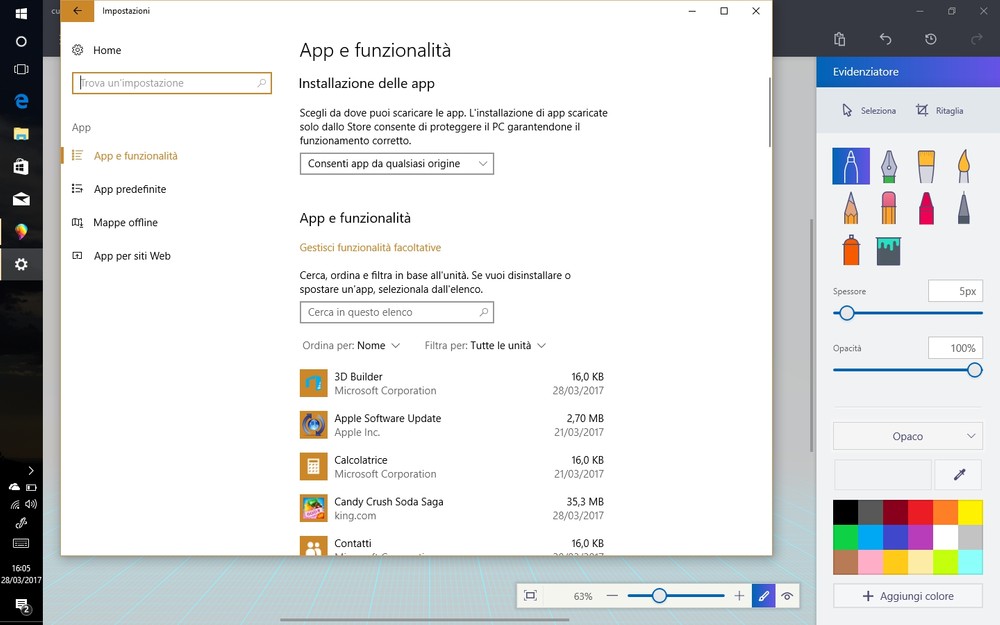Open App predefinite sidebar item
This screenshot has width=1000, height=625.
pos(119,189)
